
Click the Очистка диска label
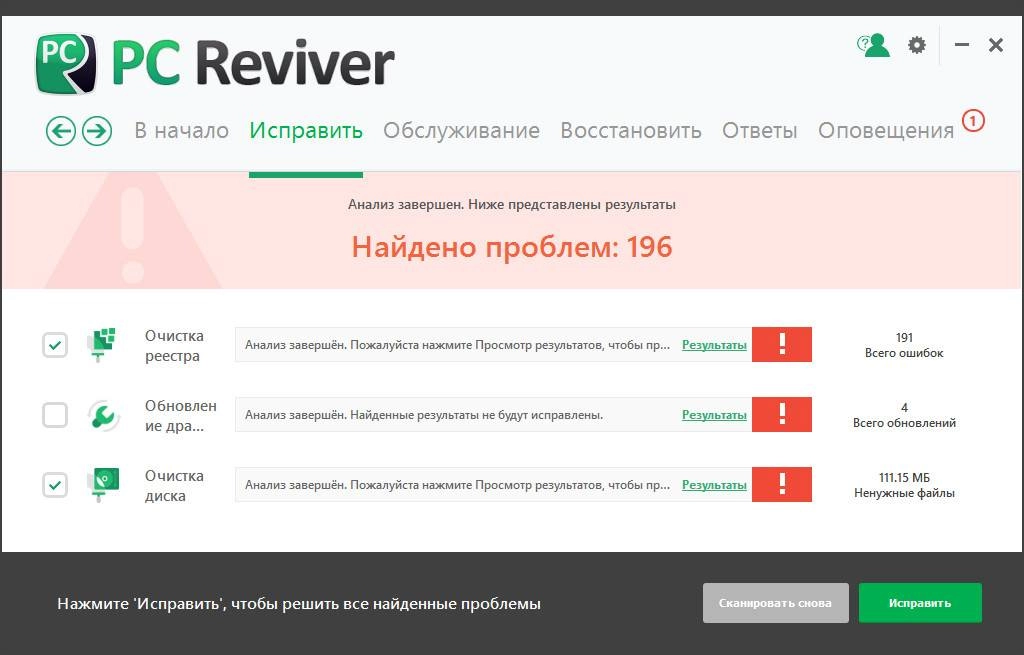click(x=174, y=485)
